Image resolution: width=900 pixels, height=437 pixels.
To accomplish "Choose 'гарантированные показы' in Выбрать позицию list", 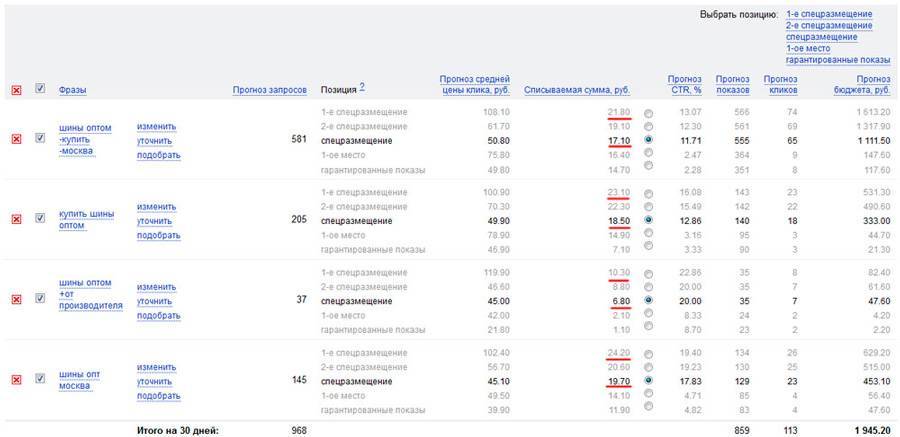I will (838, 60).
